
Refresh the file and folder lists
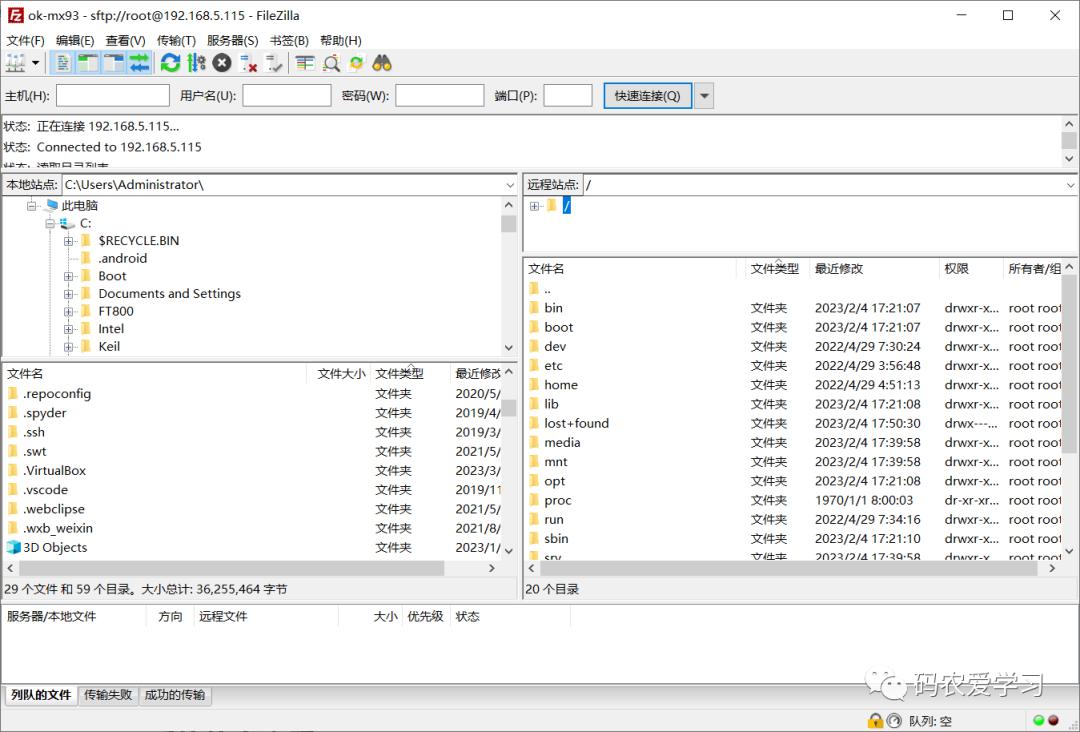tap(170, 63)
